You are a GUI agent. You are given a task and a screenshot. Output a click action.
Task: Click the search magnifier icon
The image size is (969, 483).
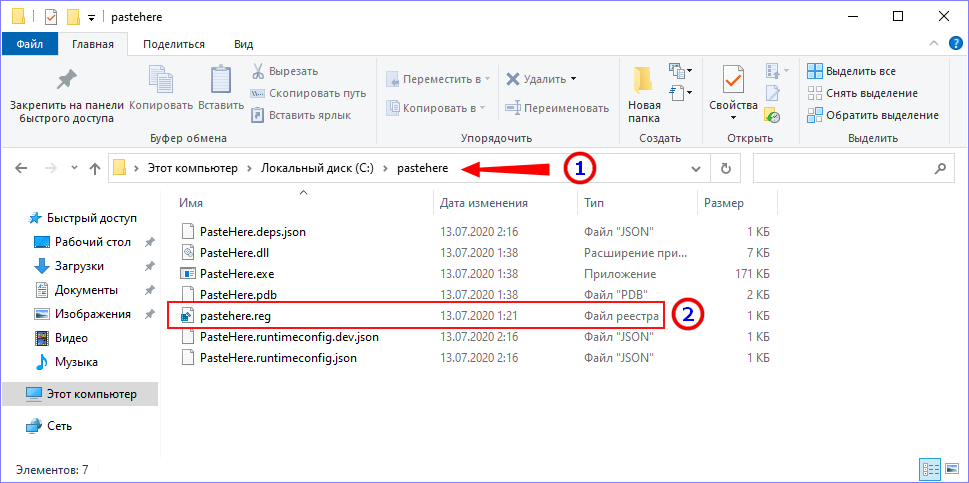(x=941, y=168)
